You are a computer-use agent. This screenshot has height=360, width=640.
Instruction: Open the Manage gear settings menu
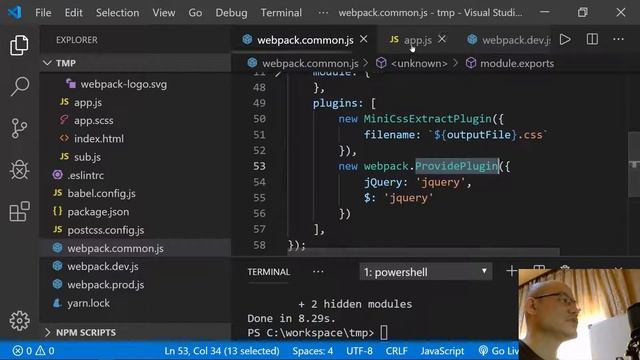pos(19,321)
